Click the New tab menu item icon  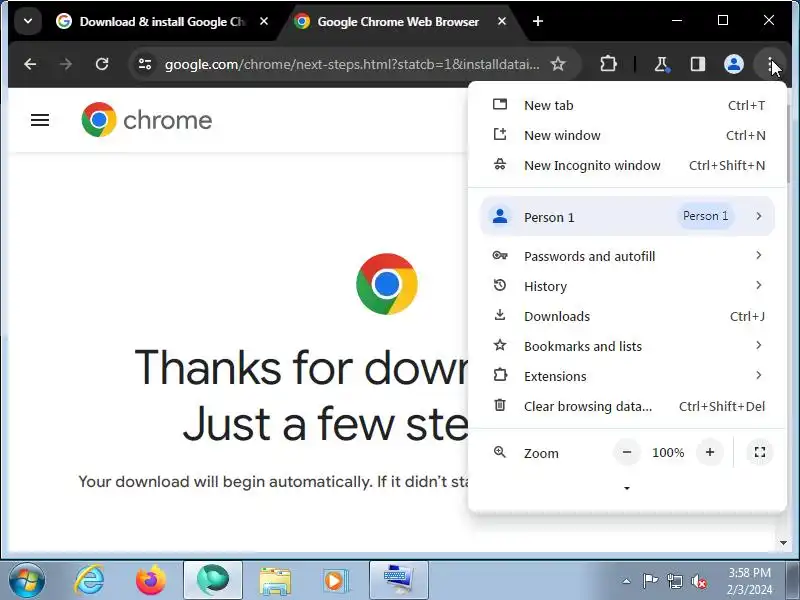(500, 105)
